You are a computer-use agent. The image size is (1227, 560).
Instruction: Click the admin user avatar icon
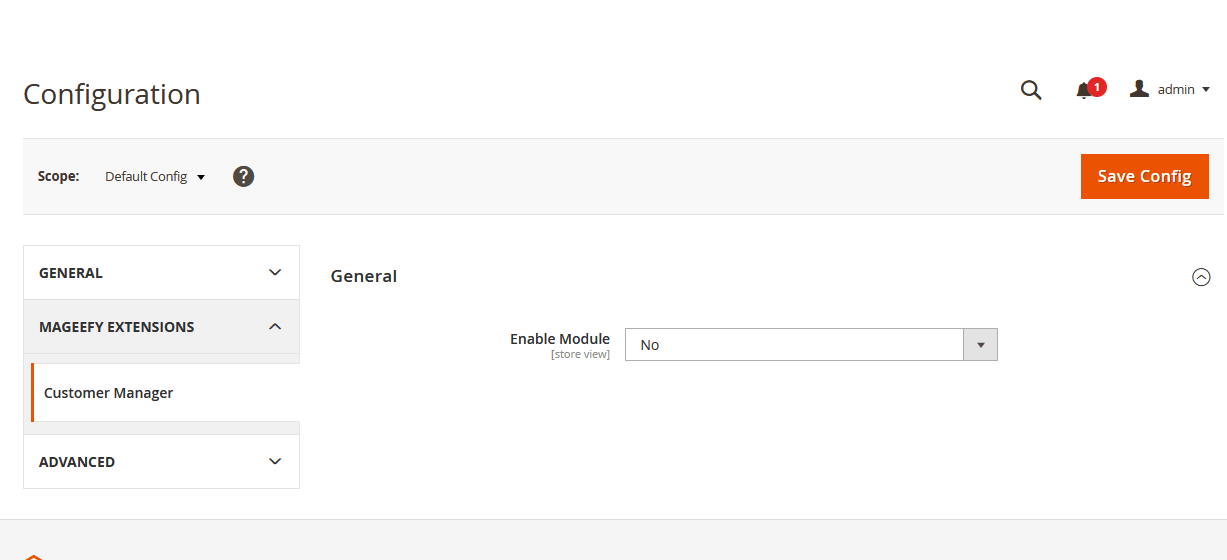click(1139, 89)
